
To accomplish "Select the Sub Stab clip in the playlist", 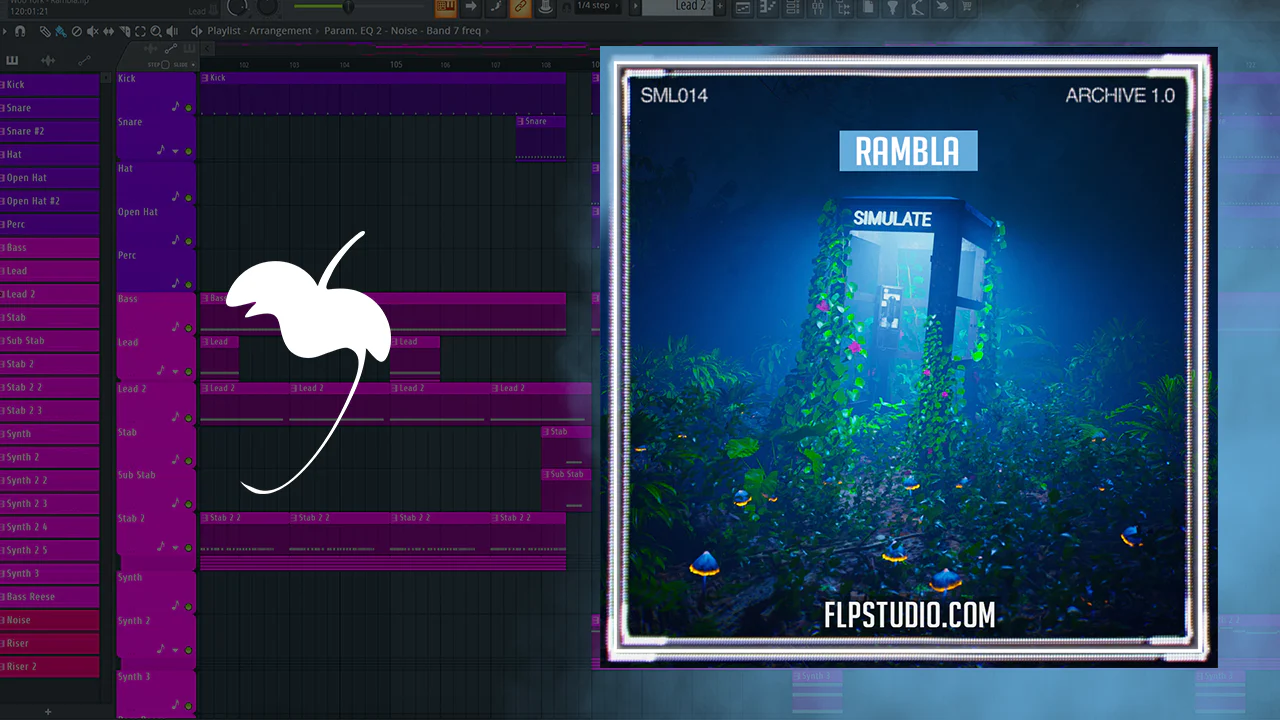I will point(566,490).
